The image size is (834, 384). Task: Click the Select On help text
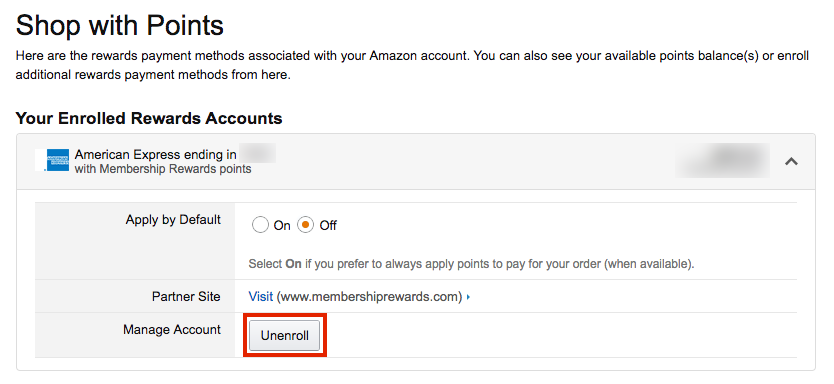click(x=471, y=264)
